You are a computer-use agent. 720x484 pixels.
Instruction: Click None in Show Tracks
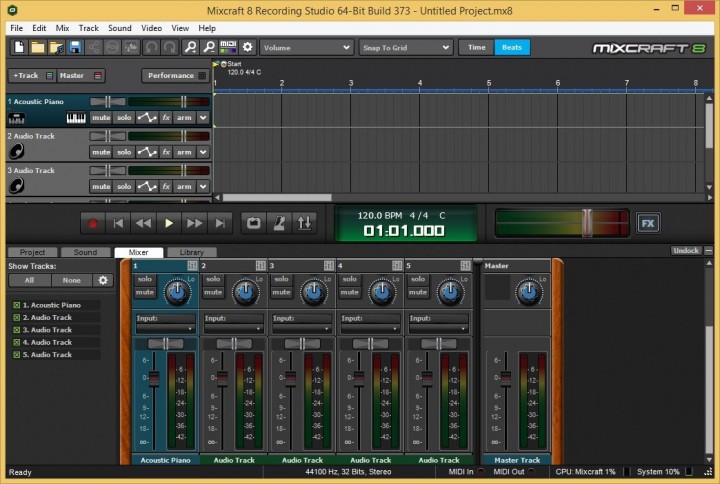(72, 280)
